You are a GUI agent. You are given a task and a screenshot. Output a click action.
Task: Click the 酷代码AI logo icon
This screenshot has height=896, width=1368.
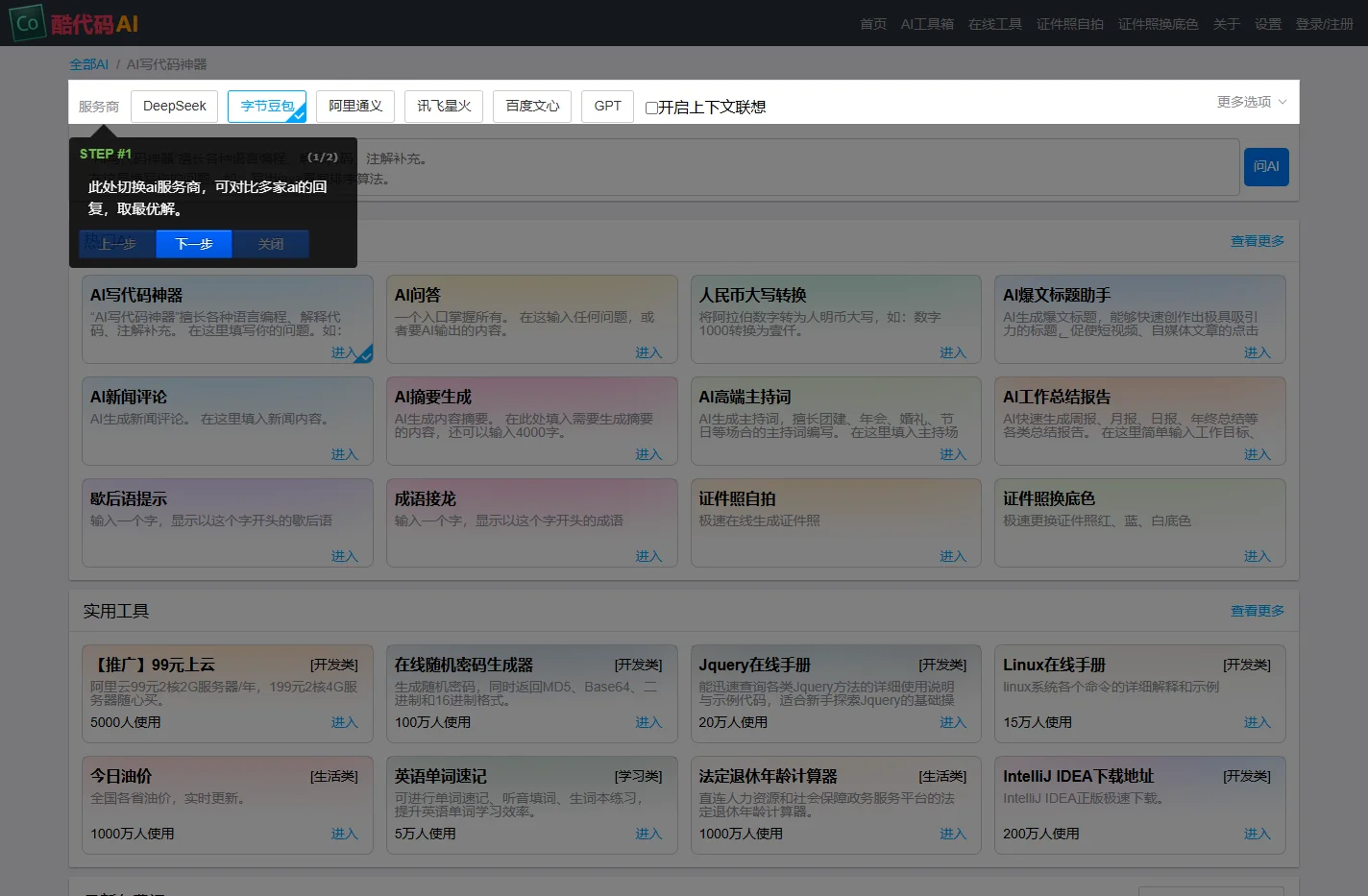pos(27,23)
